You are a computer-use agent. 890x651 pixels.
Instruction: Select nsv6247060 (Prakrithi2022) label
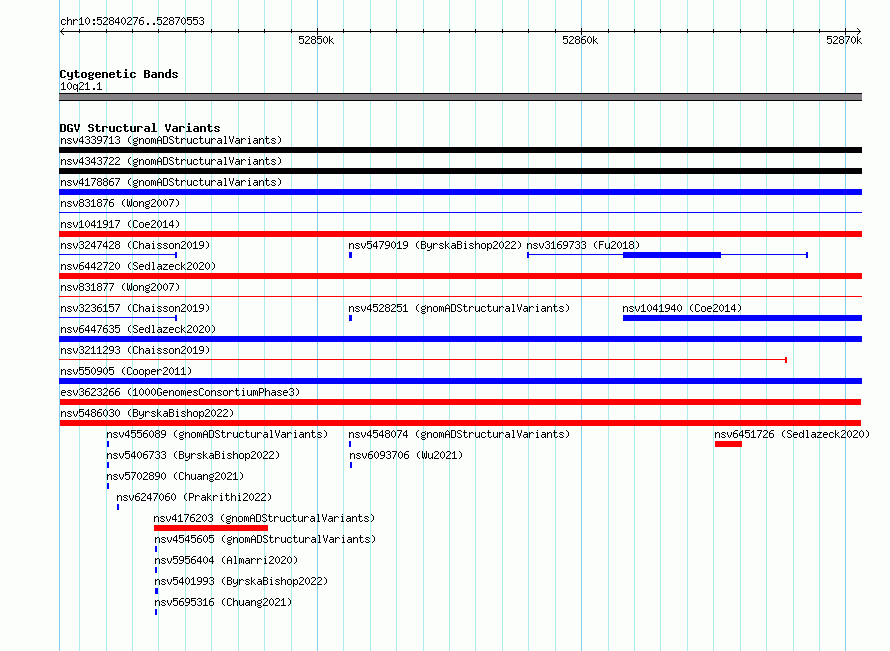click(194, 497)
